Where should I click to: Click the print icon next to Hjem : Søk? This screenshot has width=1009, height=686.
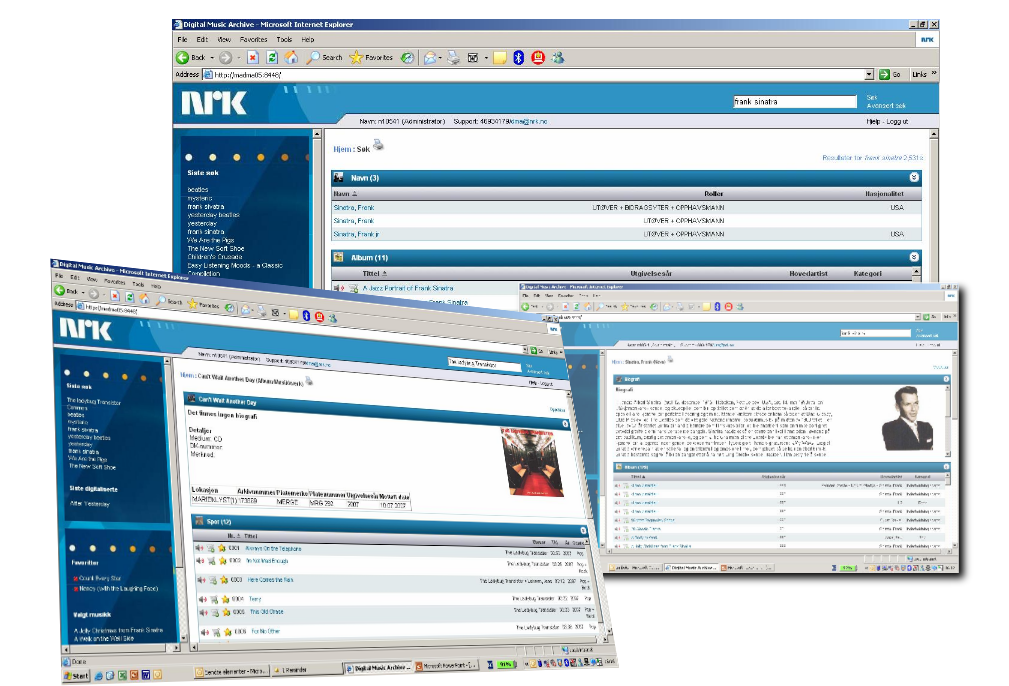pos(378,146)
